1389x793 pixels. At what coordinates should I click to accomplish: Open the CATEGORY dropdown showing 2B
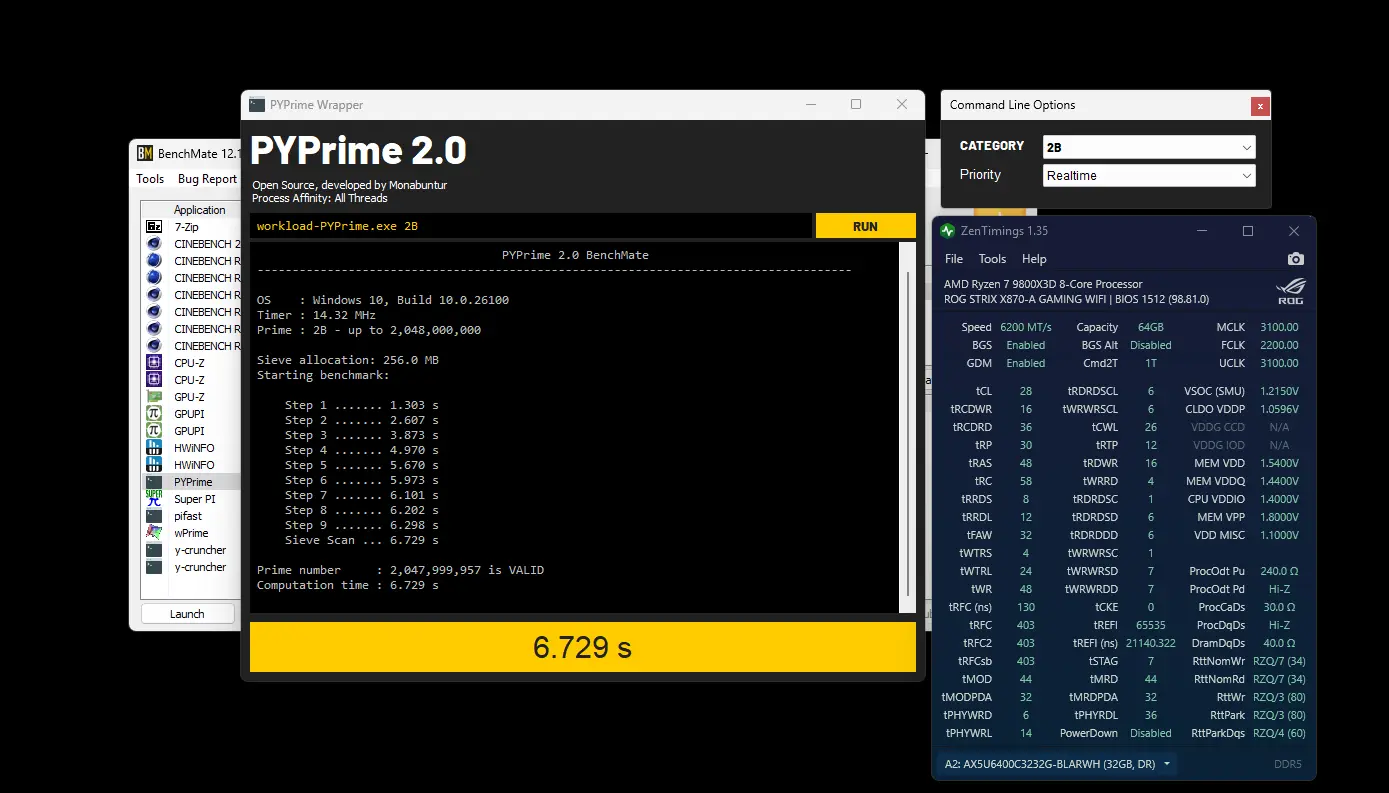tap(1148, 147)
